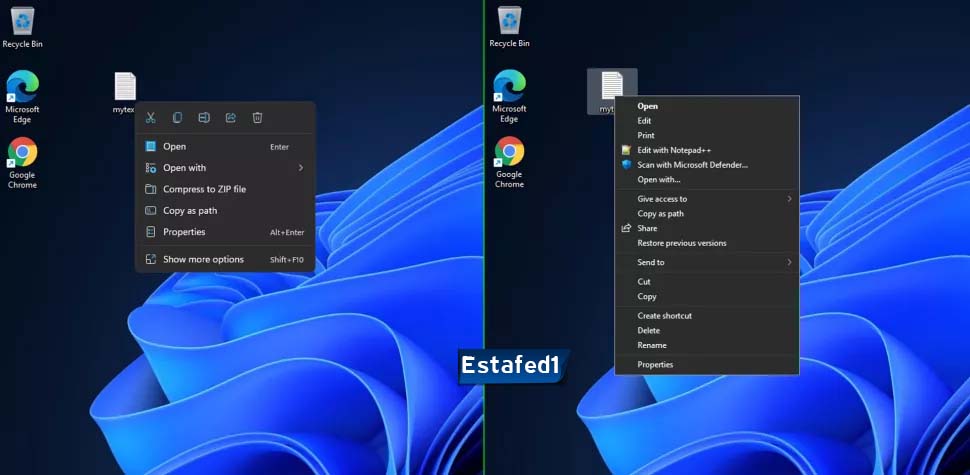Click the Cut scissors icon in left menu
The image size is (970, 475).
coord(150,118)
